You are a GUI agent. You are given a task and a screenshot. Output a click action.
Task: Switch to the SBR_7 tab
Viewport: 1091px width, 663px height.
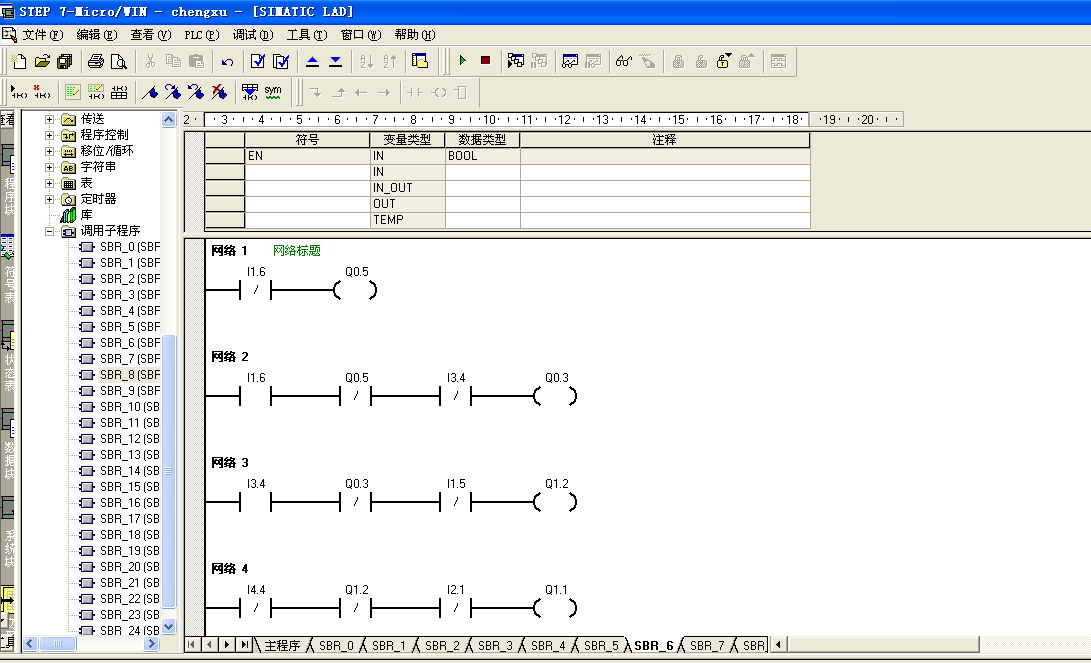coord(707,646)
